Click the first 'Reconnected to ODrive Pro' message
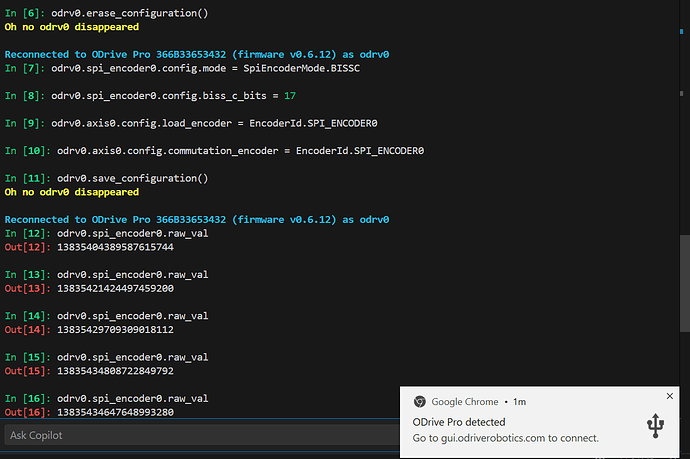The width and height of the screenshot is (690, 459). coord(197,55)
